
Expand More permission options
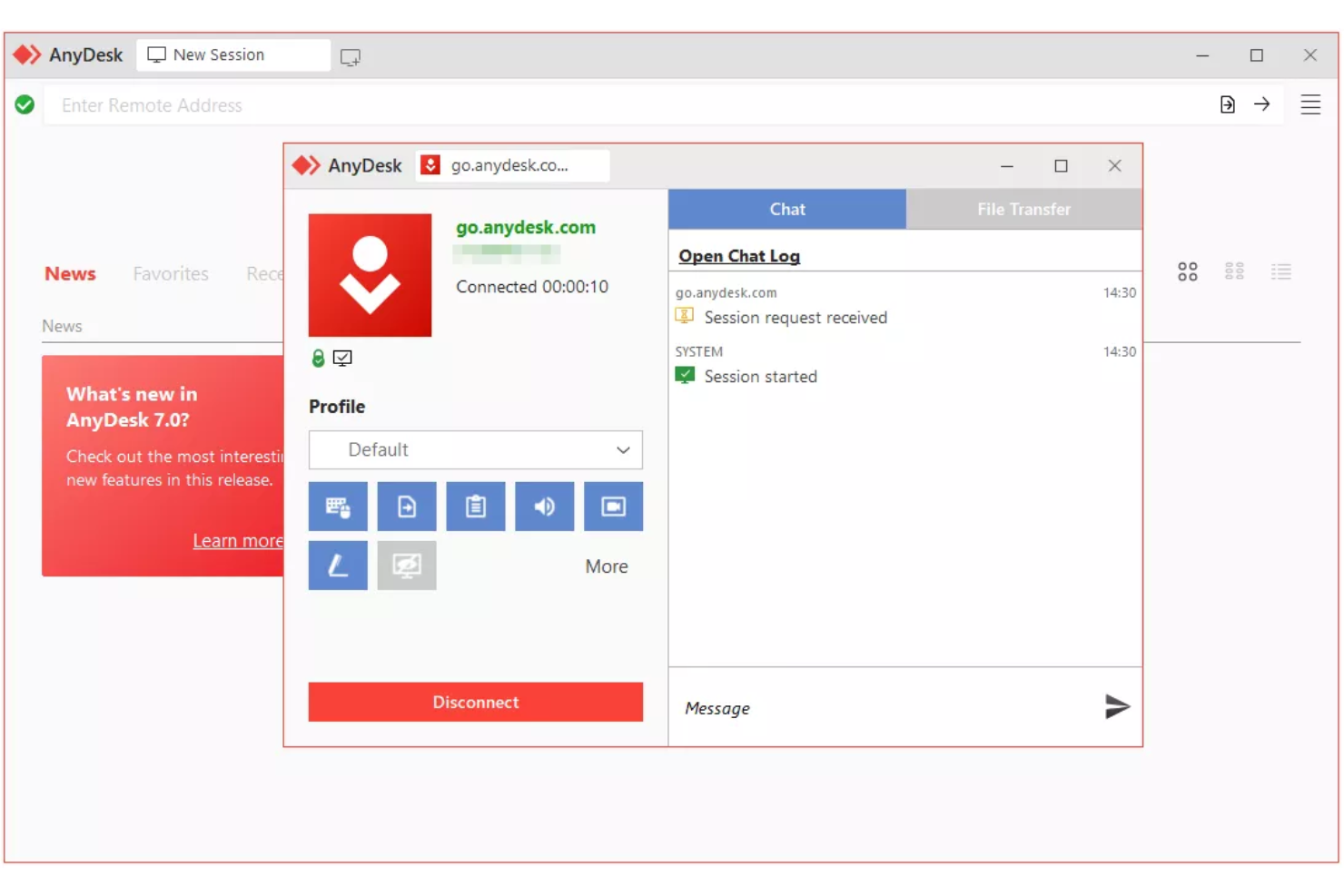click(x=607, y=566)
